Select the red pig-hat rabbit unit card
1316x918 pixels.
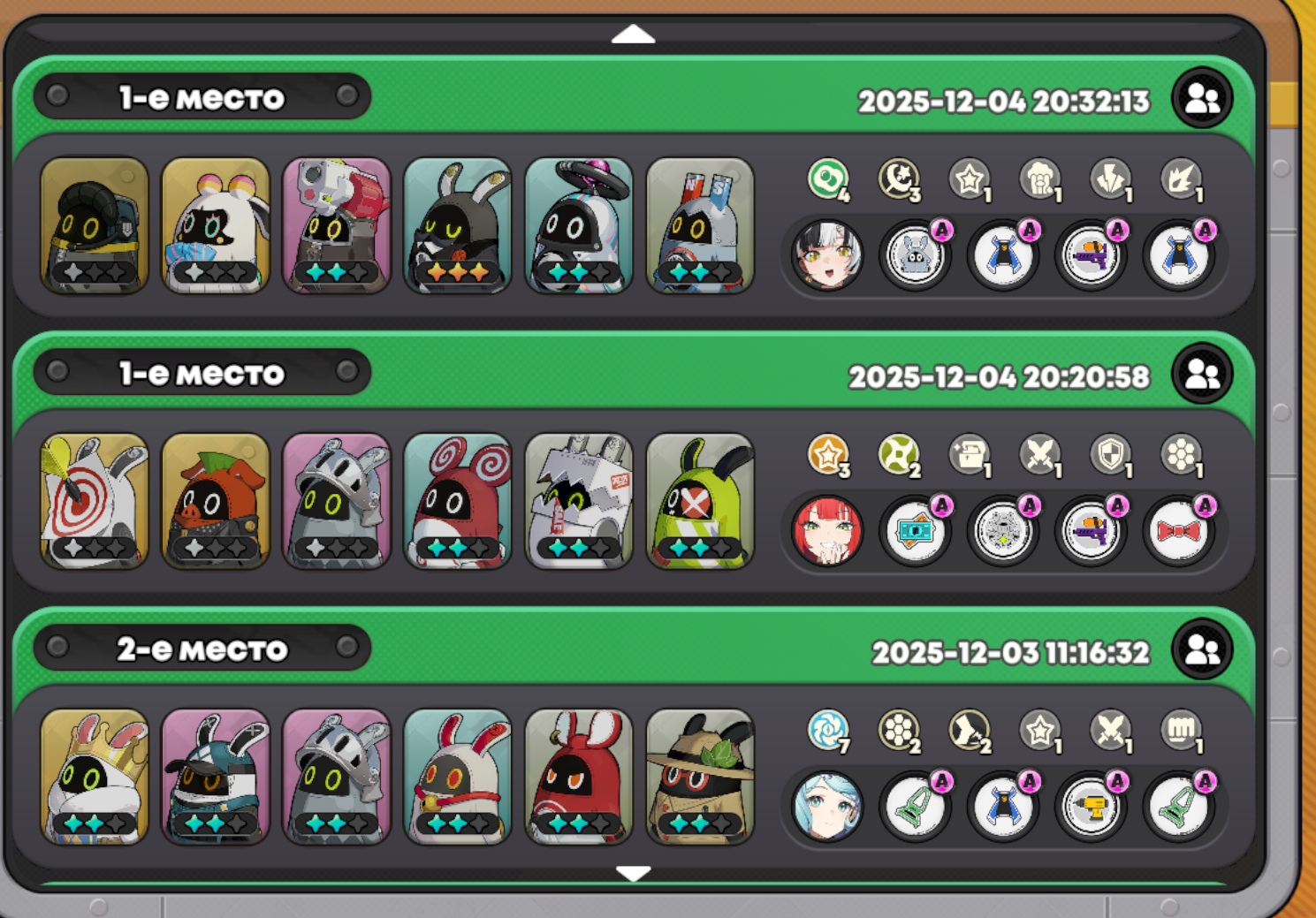pos(215,501)
